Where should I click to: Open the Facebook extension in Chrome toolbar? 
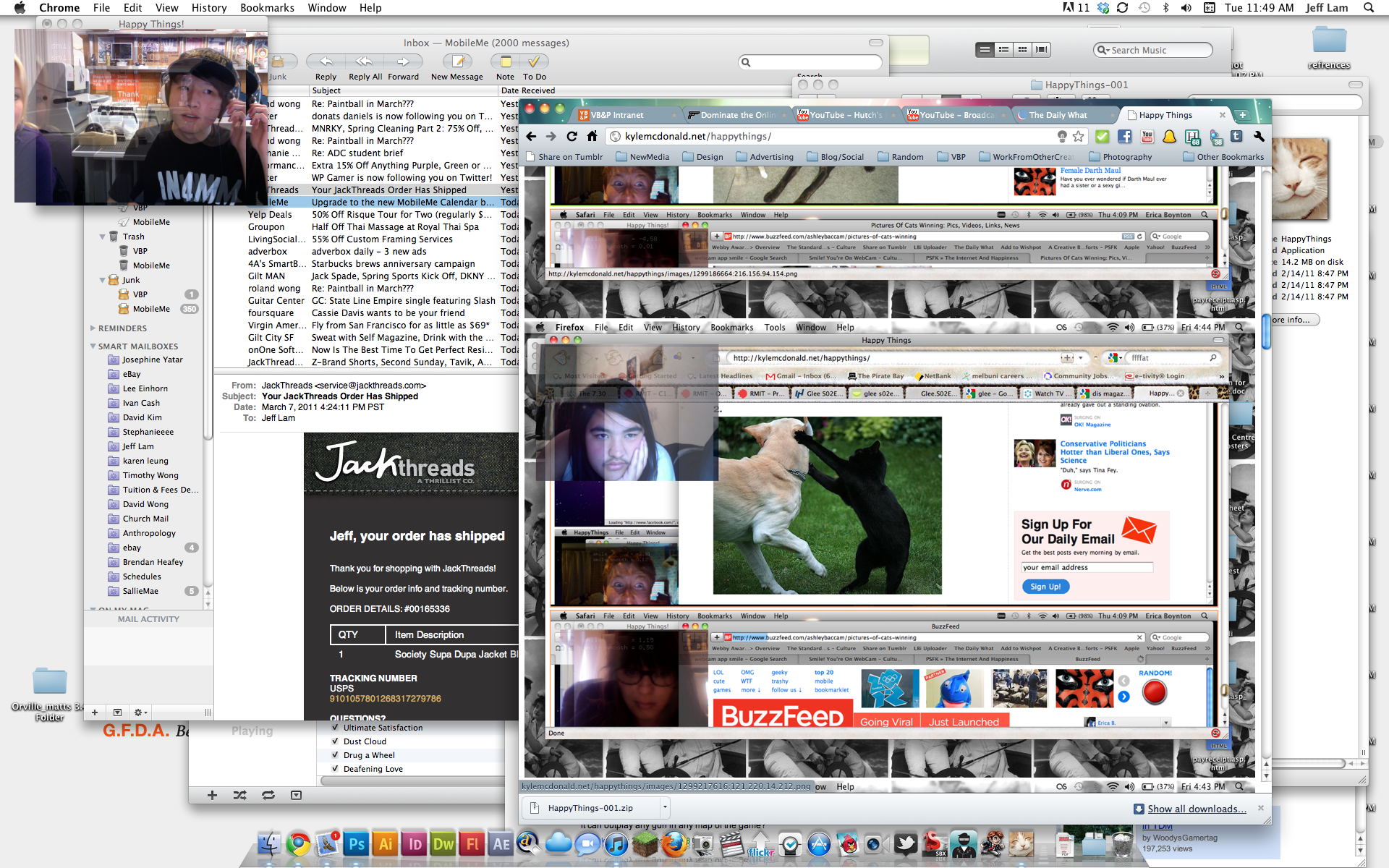(1124, 136)
